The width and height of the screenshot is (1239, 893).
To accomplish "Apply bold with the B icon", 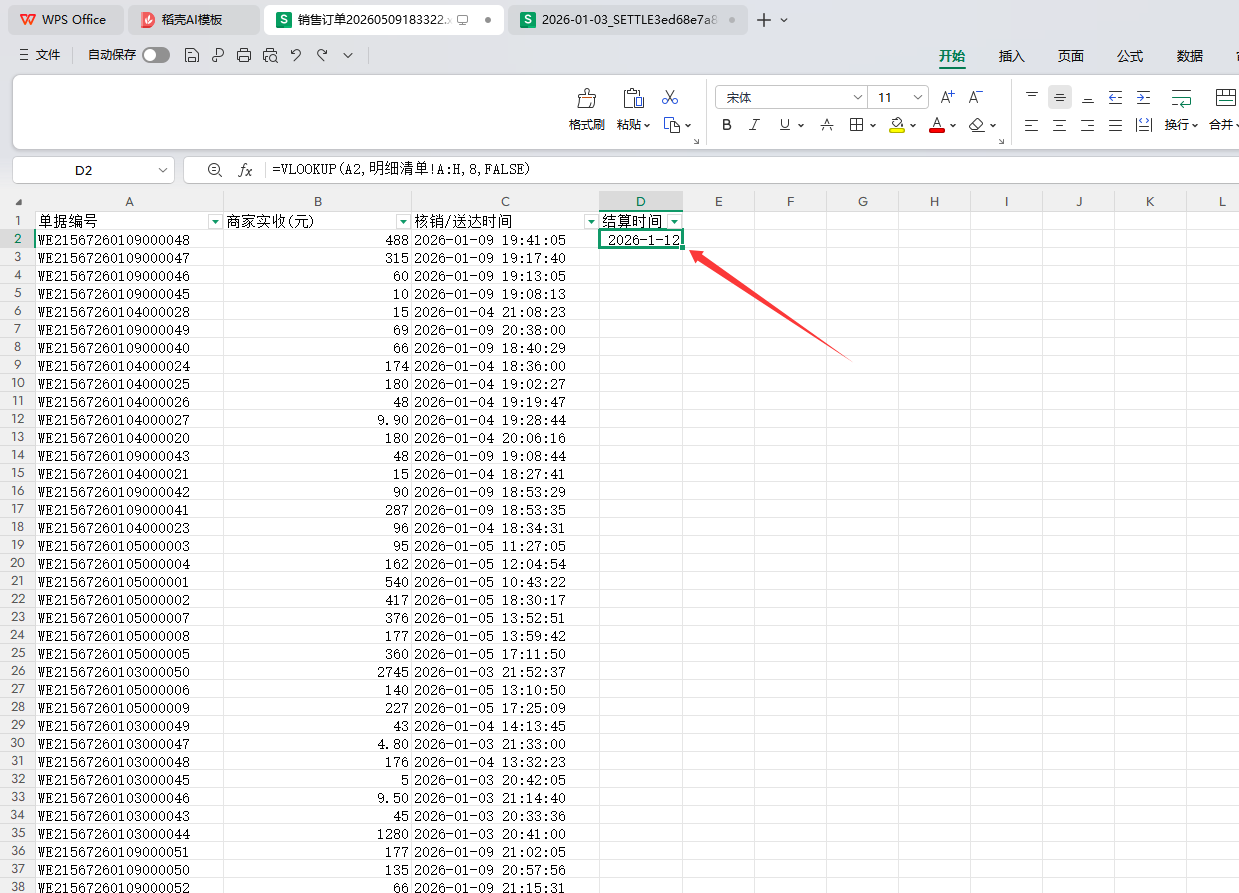I will (x=727, y=125).
